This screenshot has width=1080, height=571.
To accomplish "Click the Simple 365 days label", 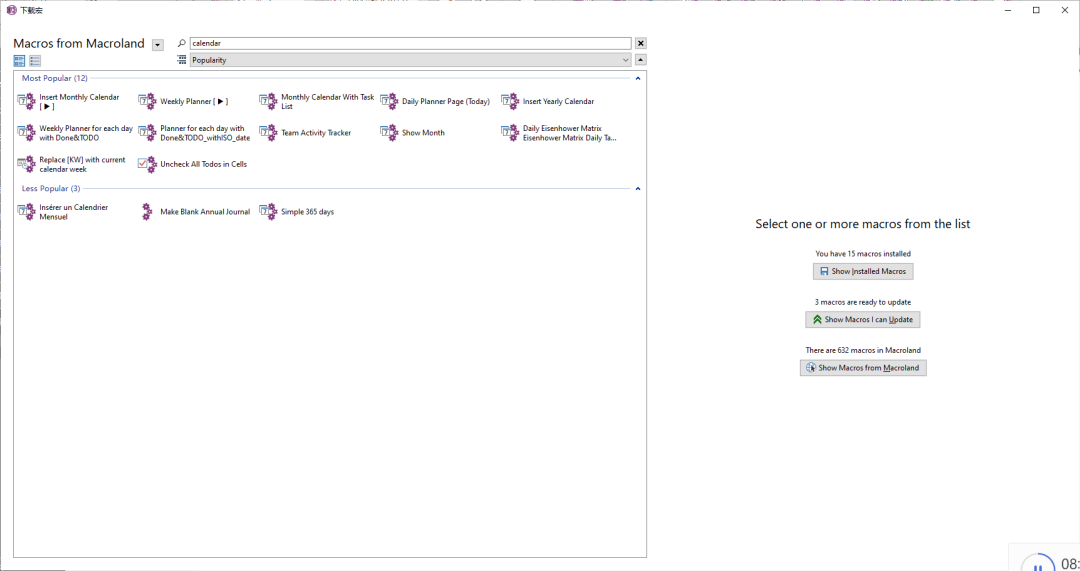I will (x=307, y=212).
